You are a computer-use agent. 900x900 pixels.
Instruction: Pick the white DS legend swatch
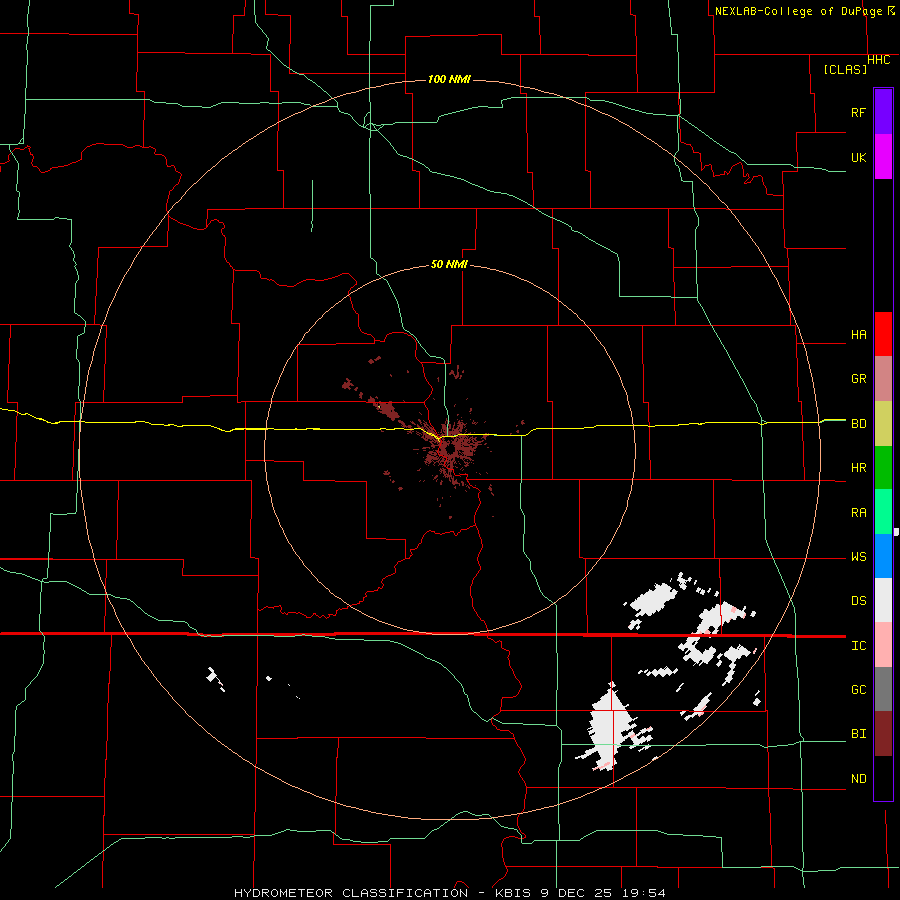click(x=883, y=600)
